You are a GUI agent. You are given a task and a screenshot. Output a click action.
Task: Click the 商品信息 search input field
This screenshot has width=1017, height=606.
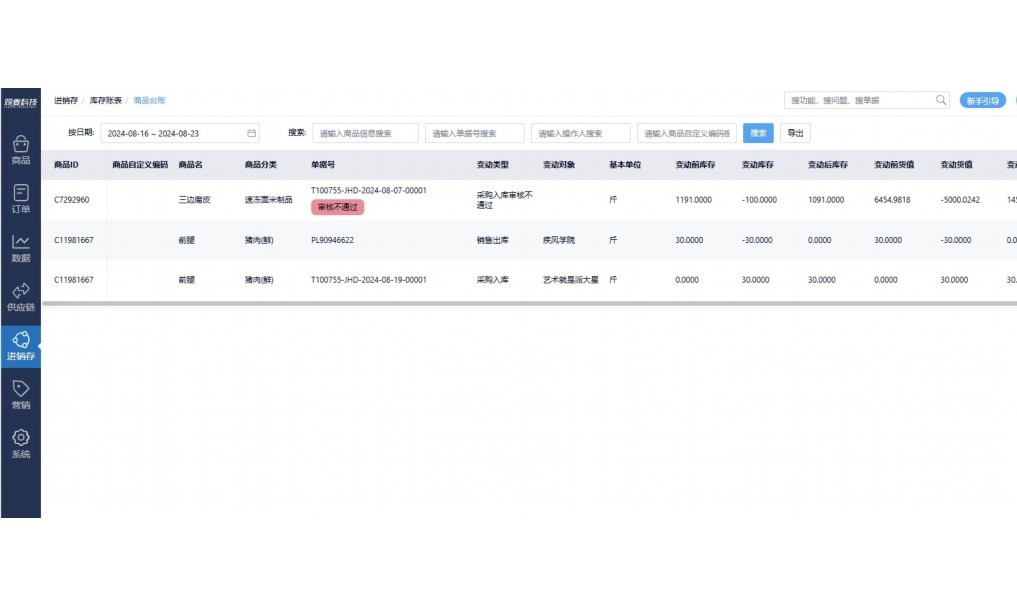[x=367, y=132]
